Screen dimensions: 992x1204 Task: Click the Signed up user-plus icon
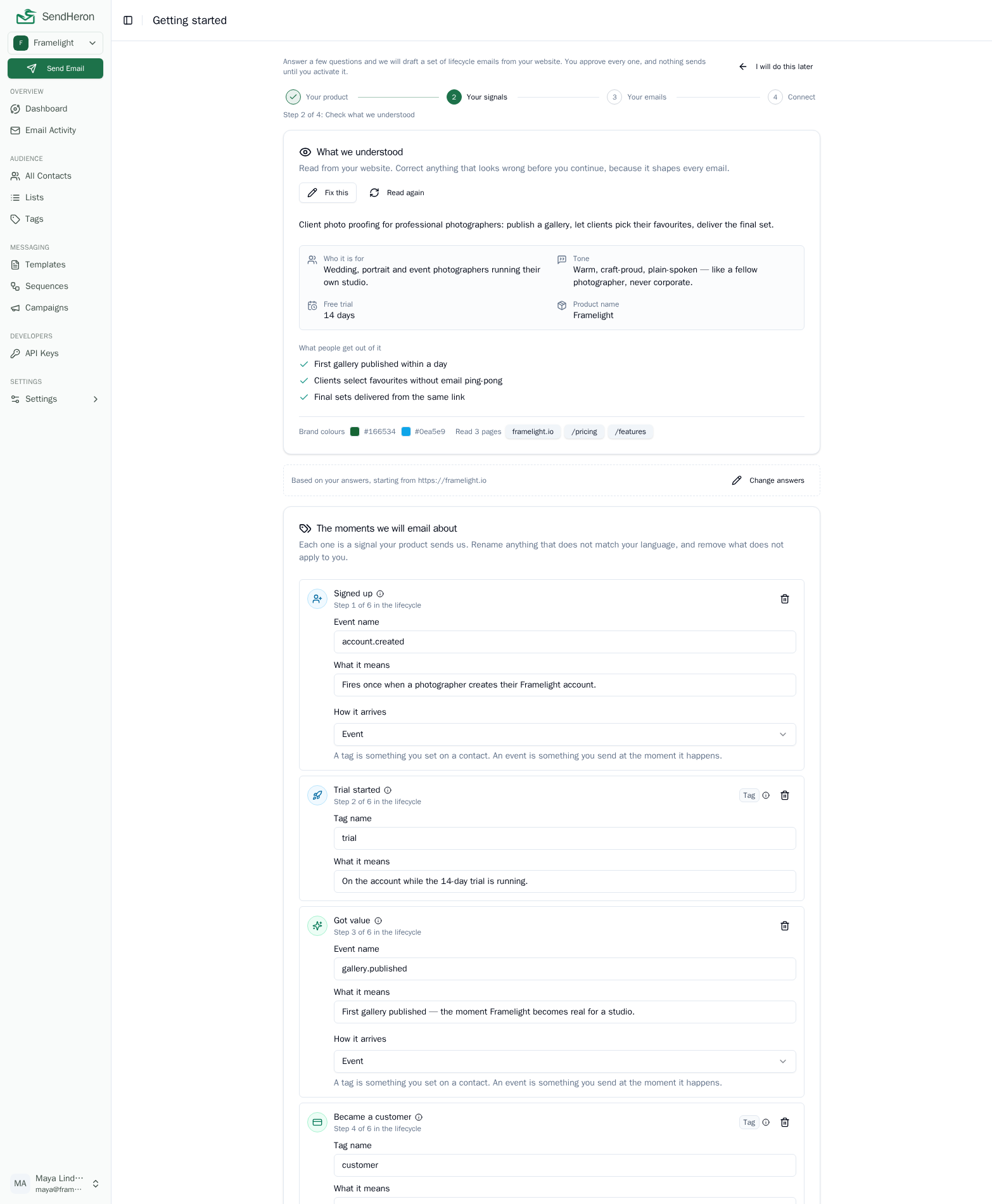tap(317, 599)
